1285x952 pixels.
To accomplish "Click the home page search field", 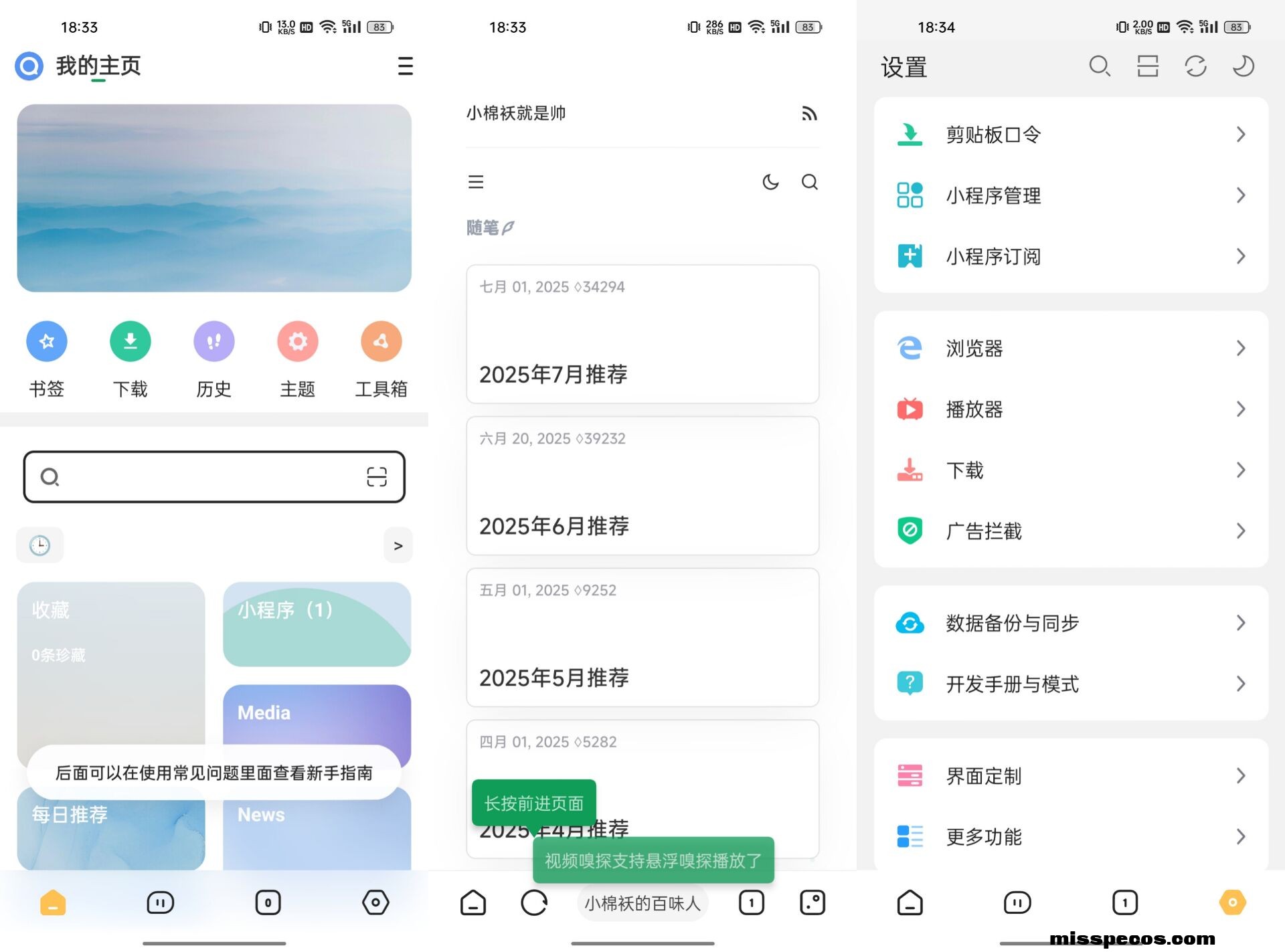I will pyautogui.click(x=214, y=476).
